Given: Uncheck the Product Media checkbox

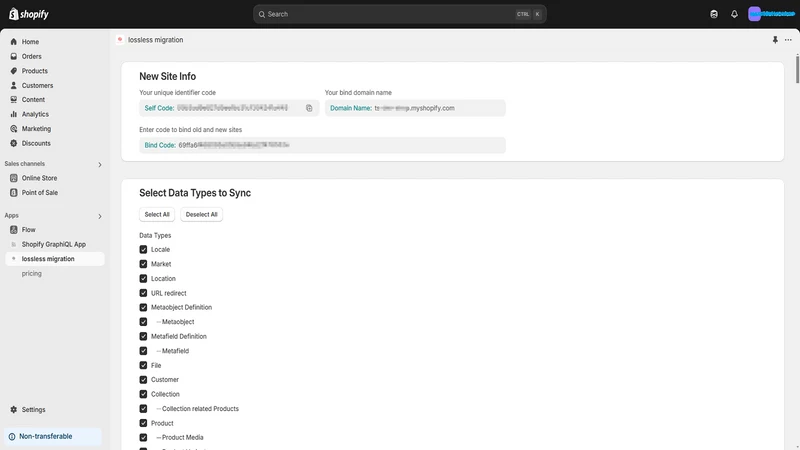Looking at the screenshot, I should [x=143, y=438].
